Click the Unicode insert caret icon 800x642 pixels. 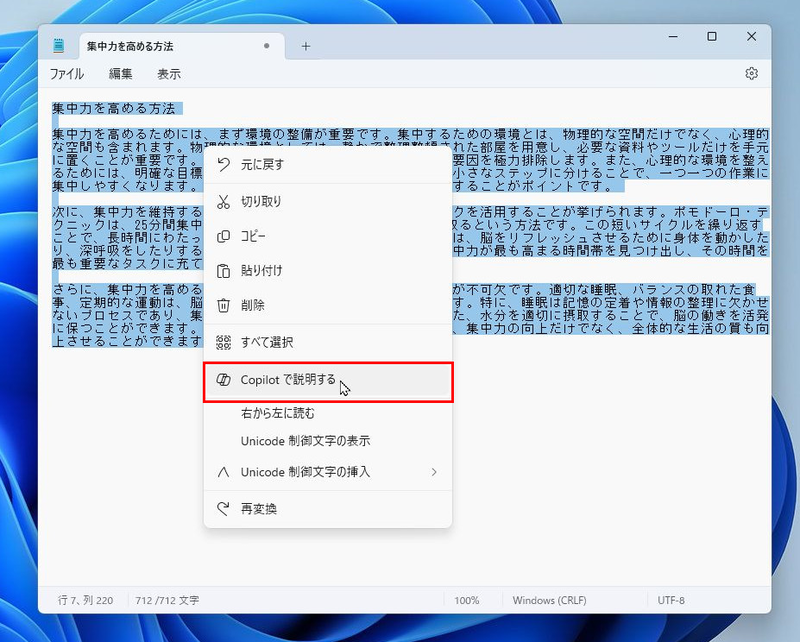pos(223,472)
